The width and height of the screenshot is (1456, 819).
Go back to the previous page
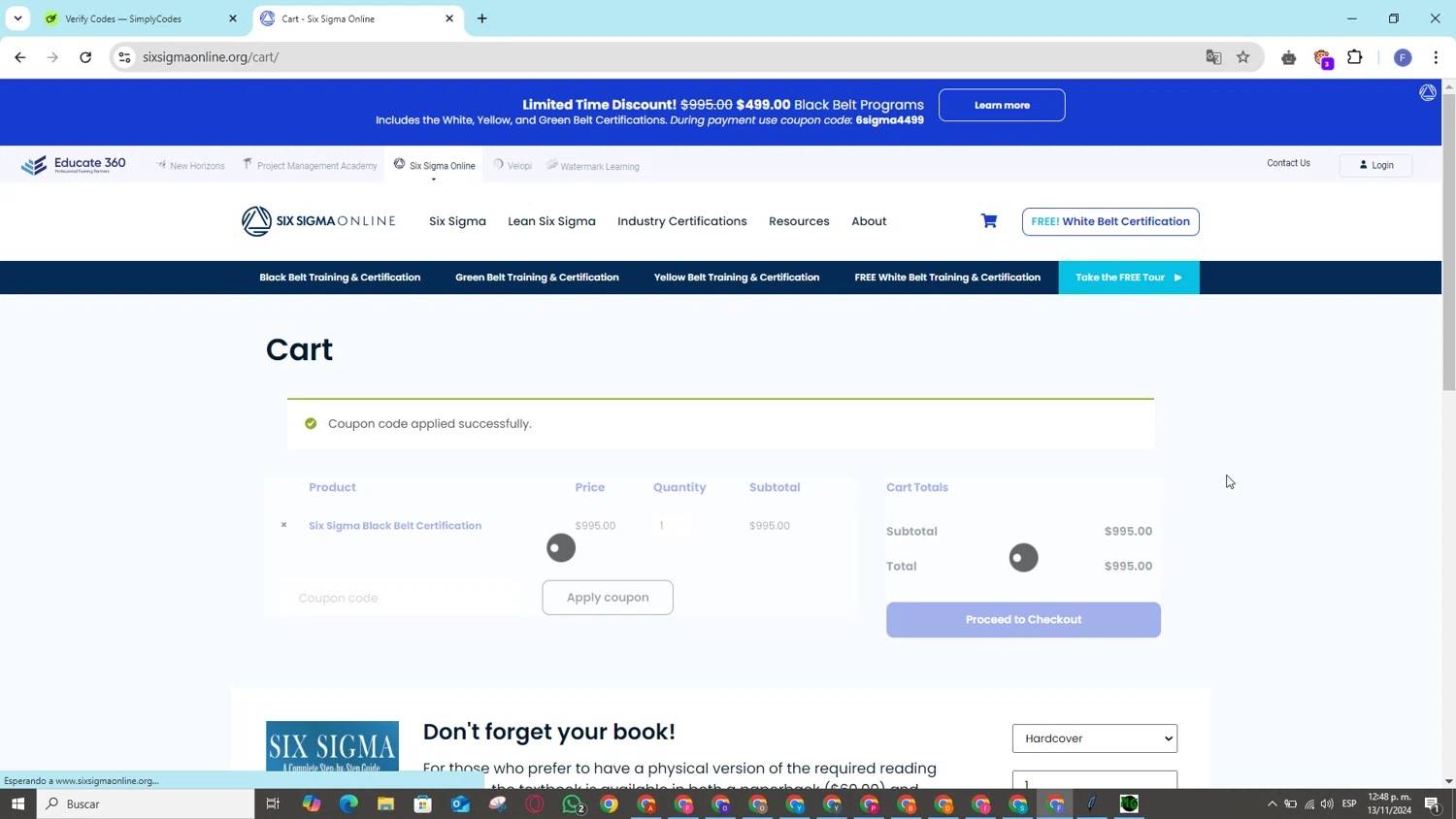tap(20, 57)
